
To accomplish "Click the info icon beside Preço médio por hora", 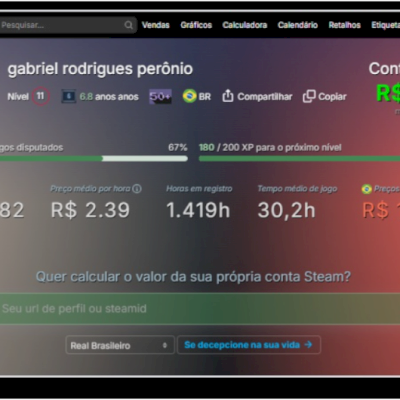I will [137, 189].
